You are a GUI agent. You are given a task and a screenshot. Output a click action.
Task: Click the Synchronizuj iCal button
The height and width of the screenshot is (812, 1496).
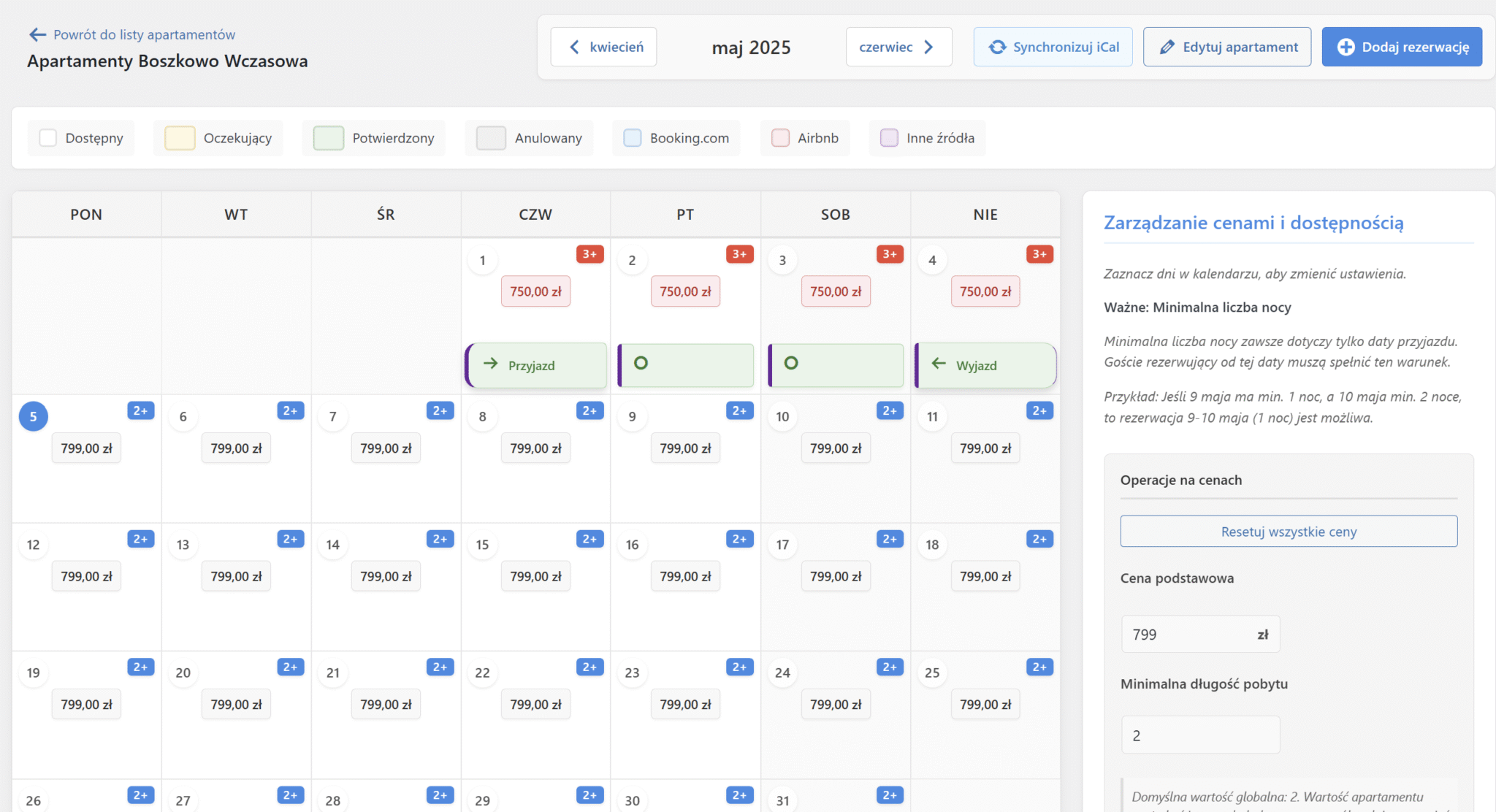[1053, 47]
